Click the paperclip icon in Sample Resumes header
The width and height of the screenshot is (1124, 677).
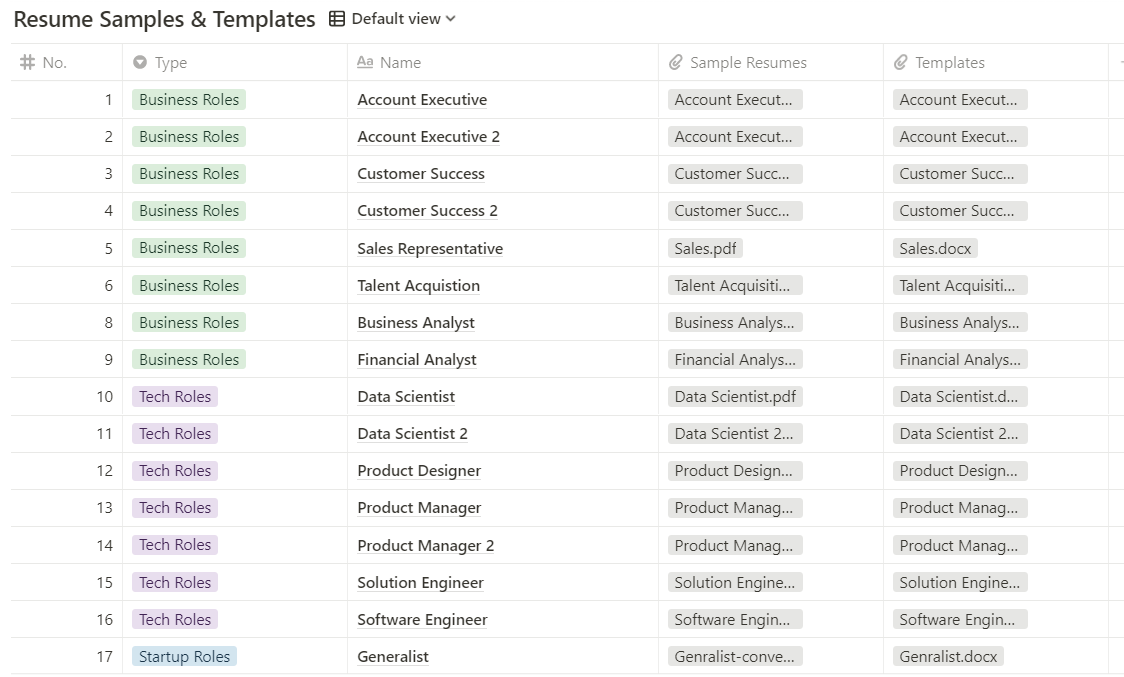[674, 62]
